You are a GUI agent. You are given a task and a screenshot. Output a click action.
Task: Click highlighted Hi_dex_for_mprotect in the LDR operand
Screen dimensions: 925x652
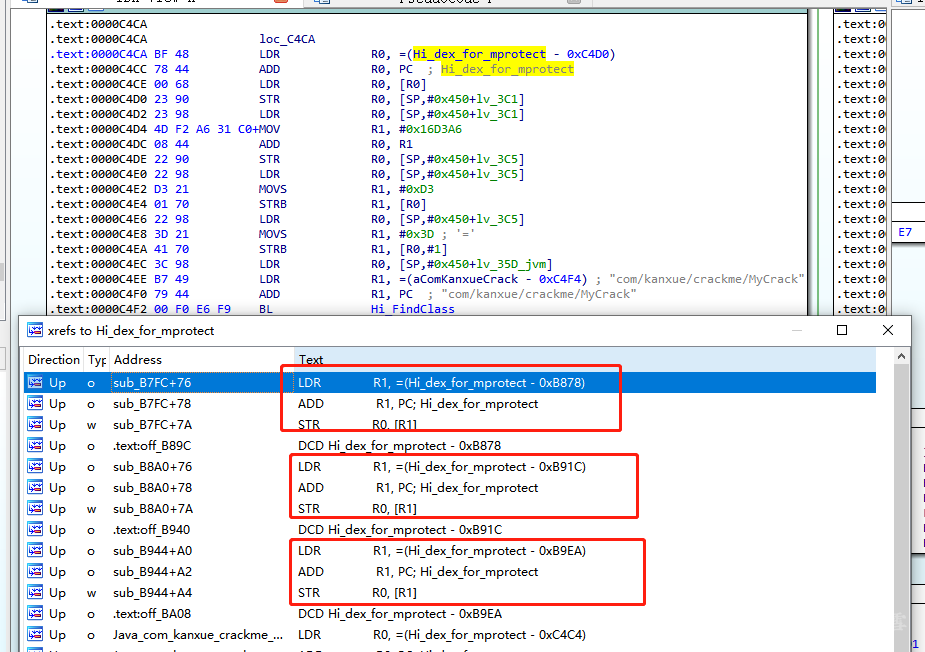(x=479, y=54)
